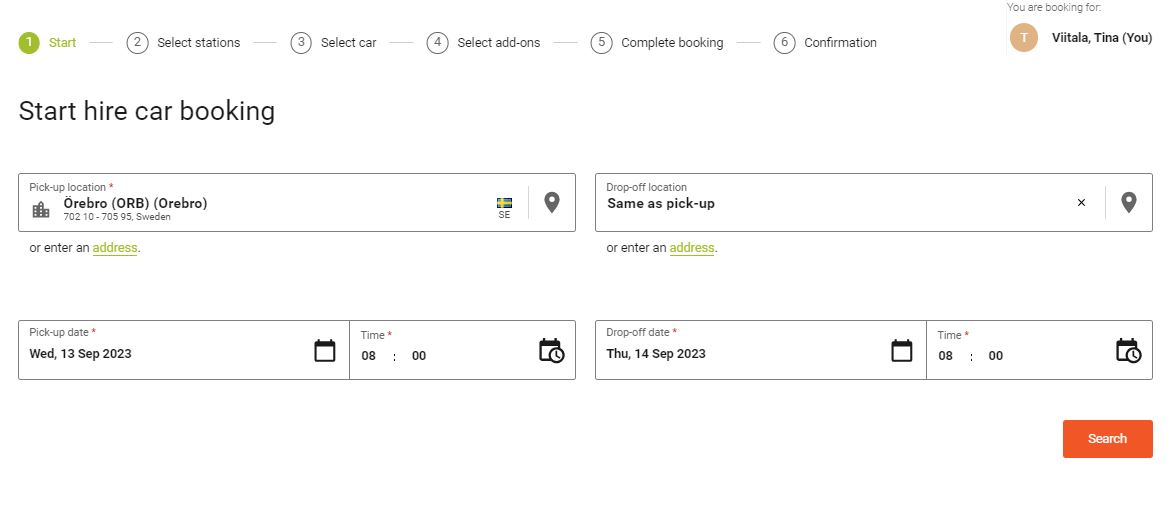Screen dimensions: 1172x505
Task: Open map pin for pick-up location
Action: tap(552, 202)
